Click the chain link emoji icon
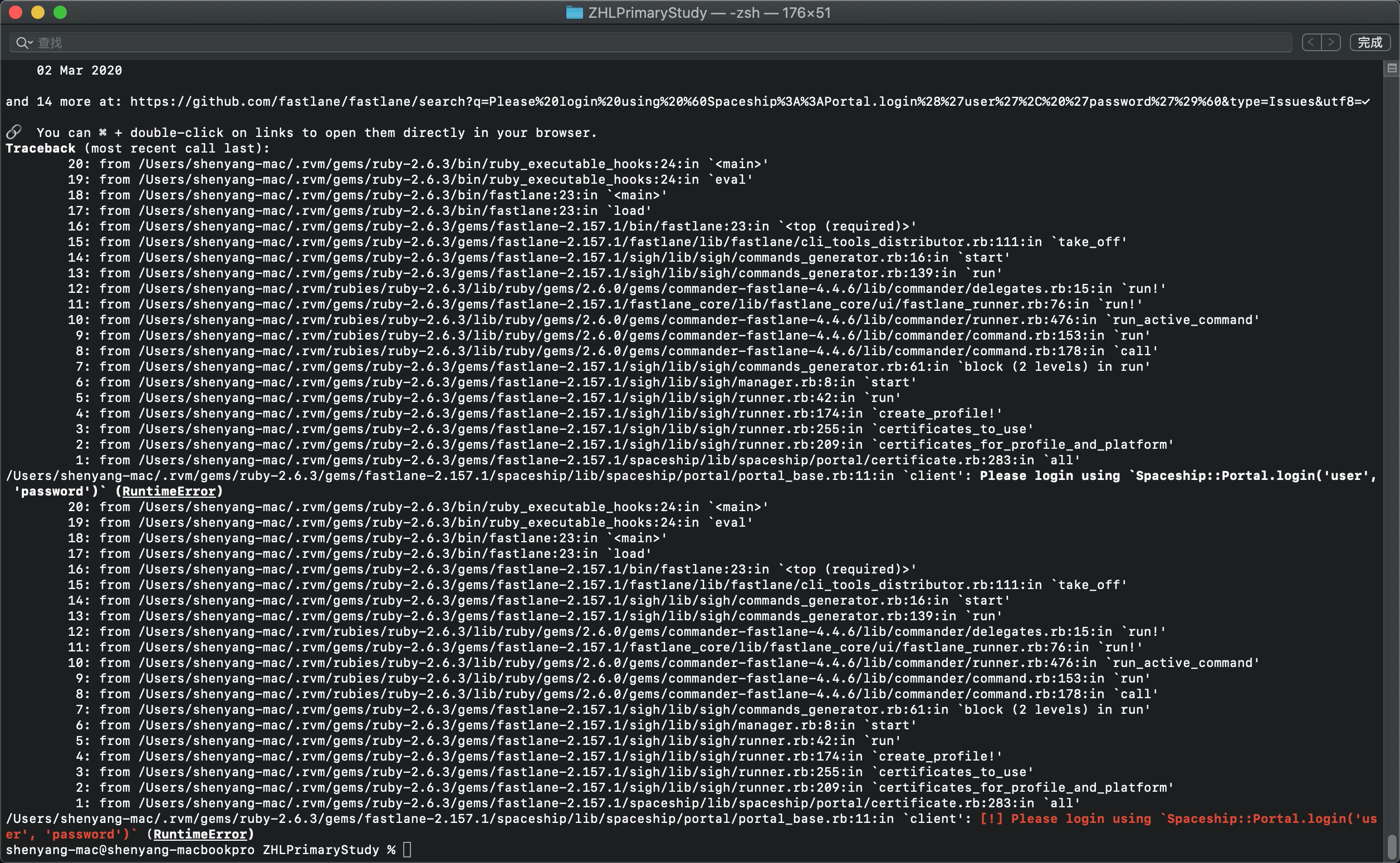Screen dimensions: 1400x863 [x=14, y=133]
